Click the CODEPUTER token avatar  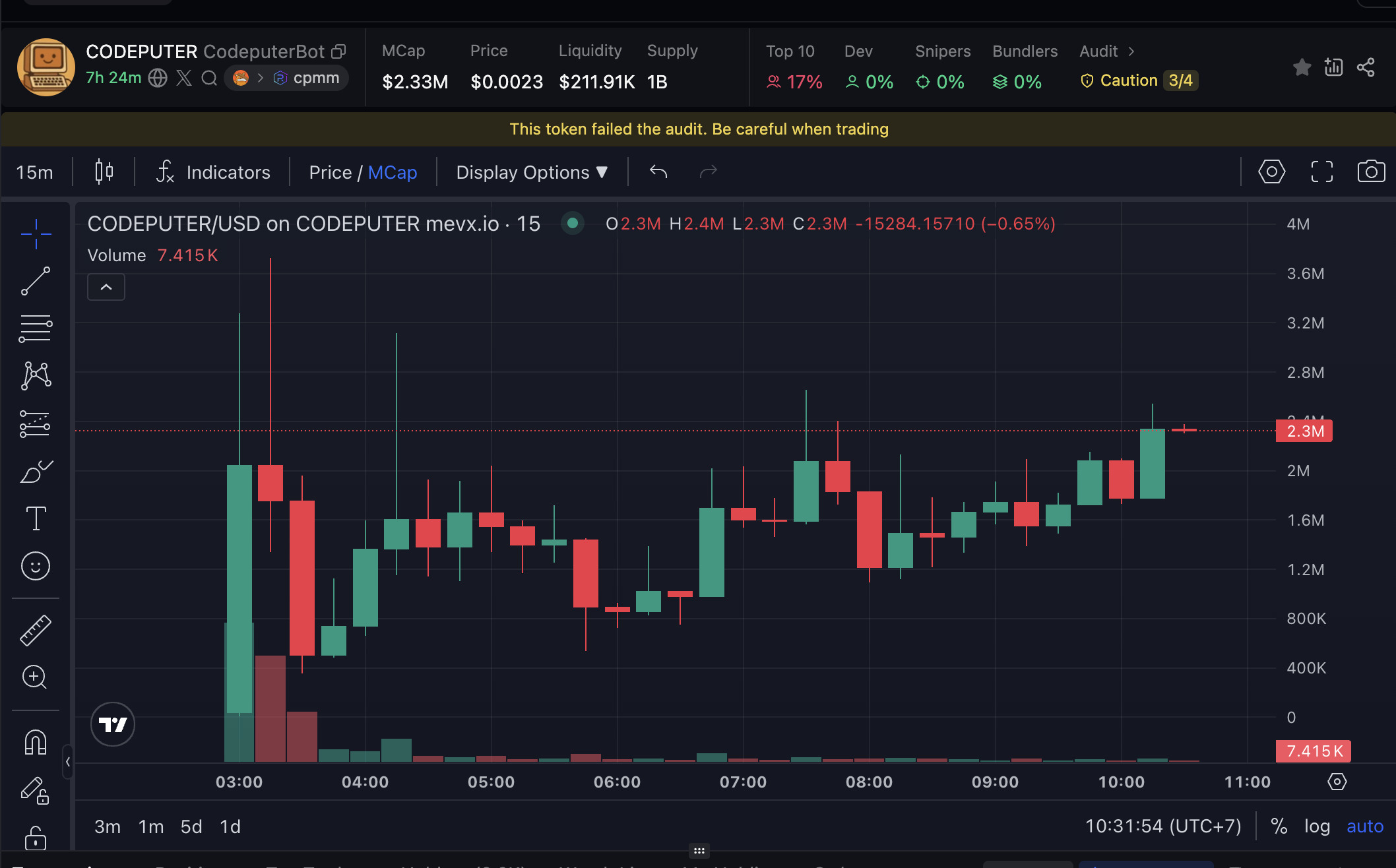46,67
